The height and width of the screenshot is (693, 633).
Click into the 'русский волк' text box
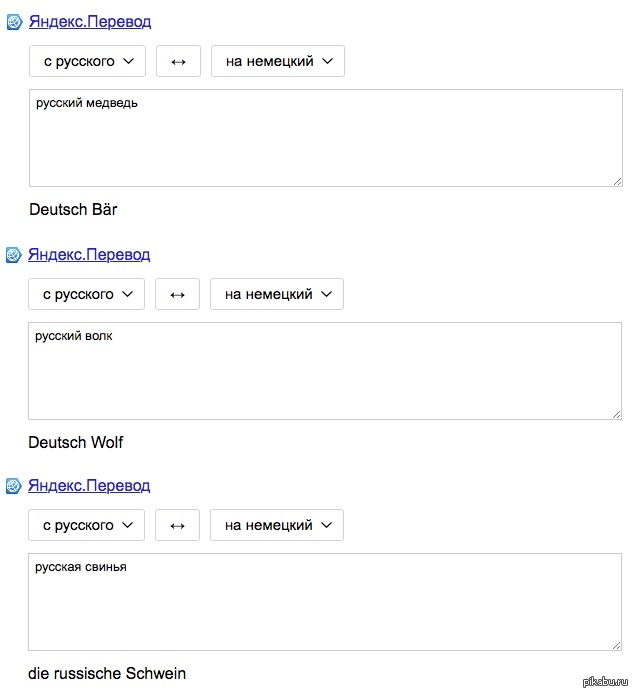[x=324, y=371]
